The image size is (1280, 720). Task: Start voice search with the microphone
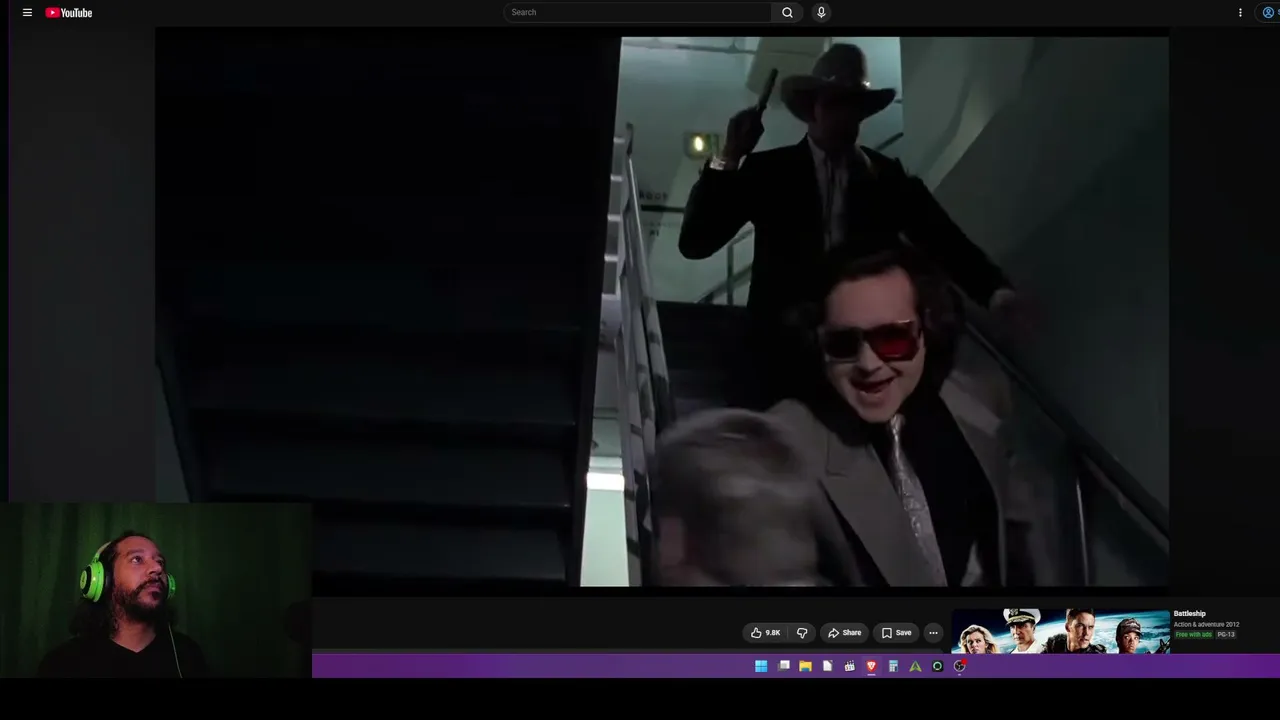[x=821, y=12]
